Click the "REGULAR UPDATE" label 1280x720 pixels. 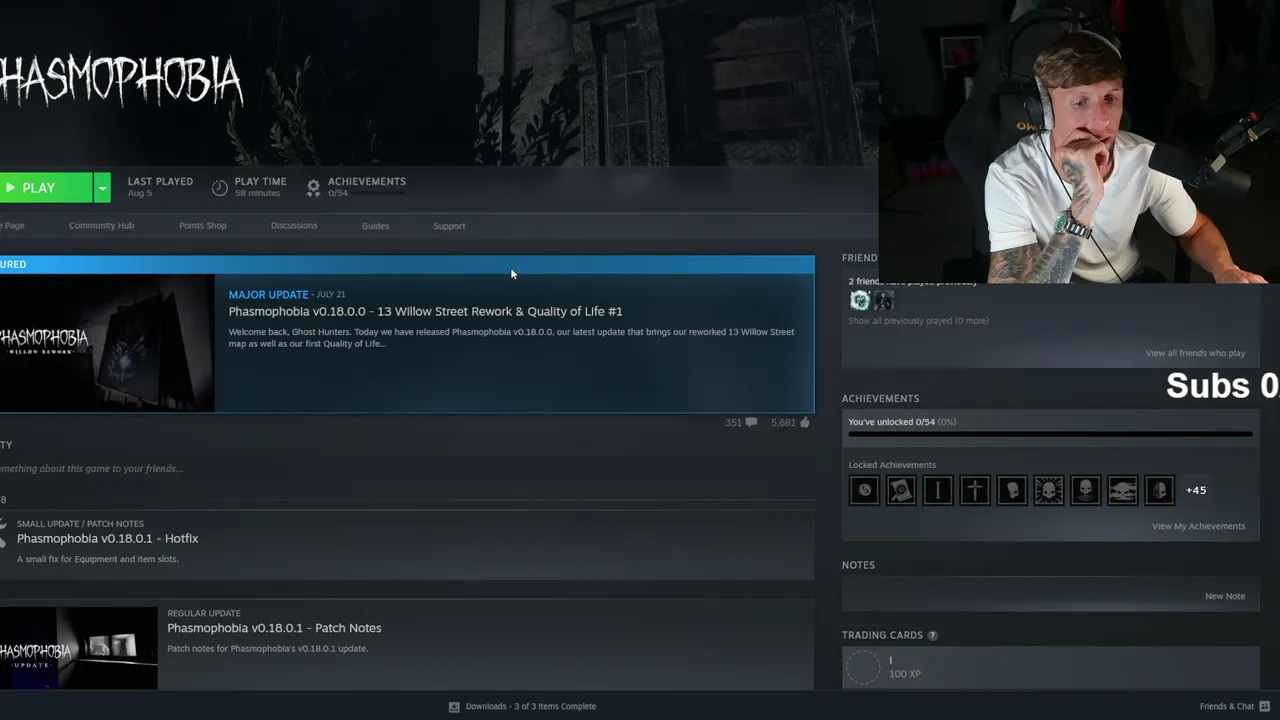click(204, 613)
